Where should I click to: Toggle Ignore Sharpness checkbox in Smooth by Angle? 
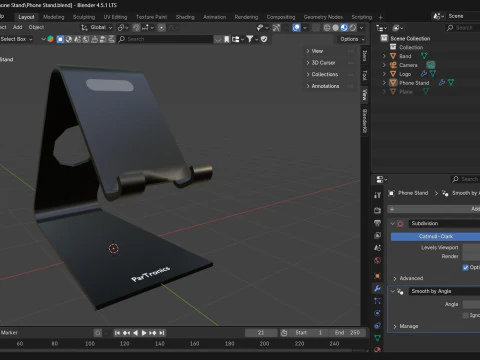466,315
